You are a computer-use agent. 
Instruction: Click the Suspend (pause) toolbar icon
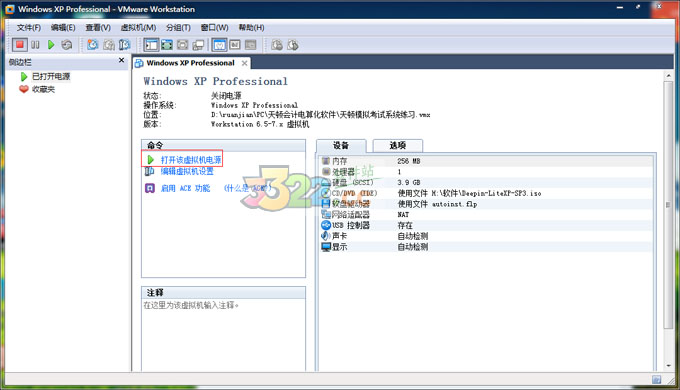pos(36,45)
